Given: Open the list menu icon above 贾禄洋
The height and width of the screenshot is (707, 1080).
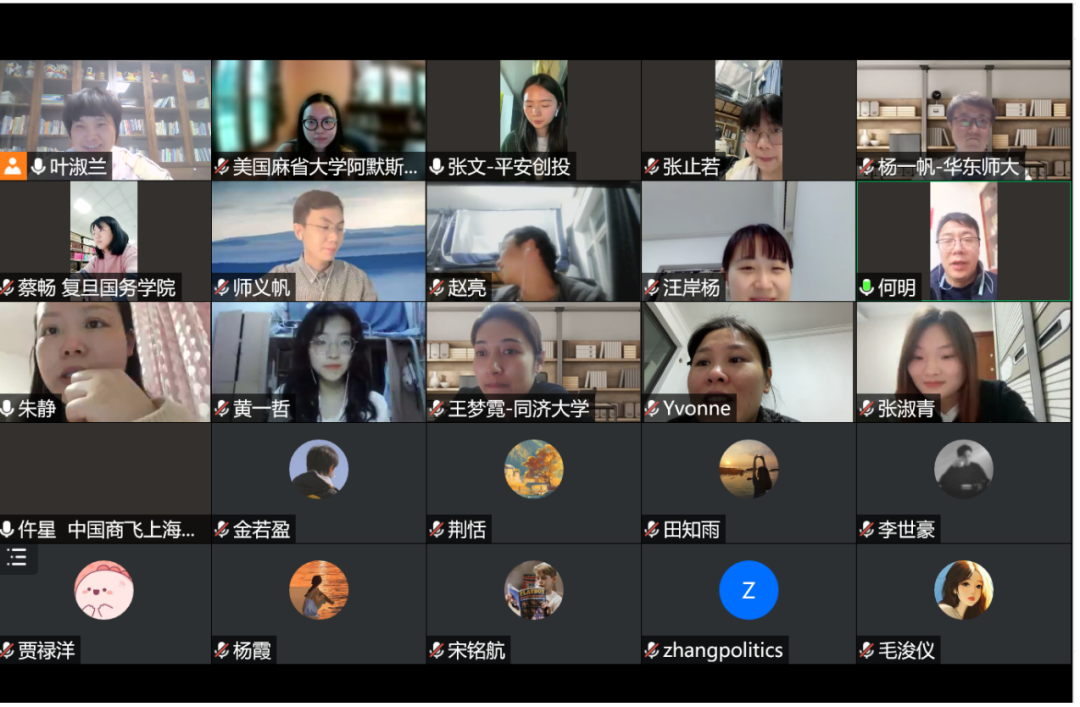Looking at the screenshot, I should point(17,557).
